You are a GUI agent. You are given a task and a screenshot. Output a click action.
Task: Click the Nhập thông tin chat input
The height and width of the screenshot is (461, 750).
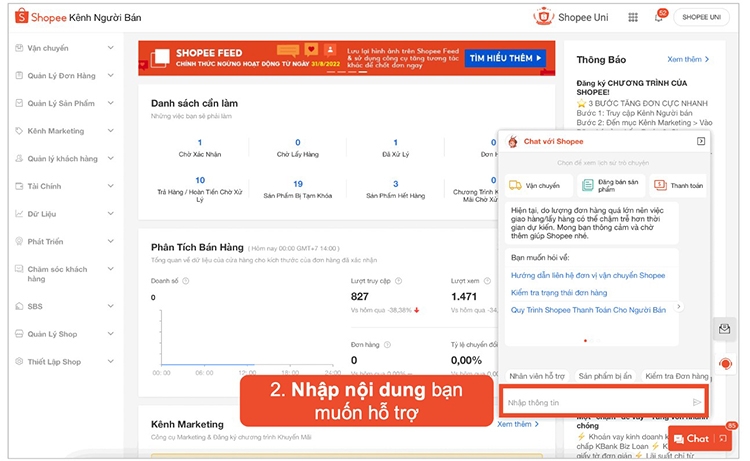click(x=604, y=402)
